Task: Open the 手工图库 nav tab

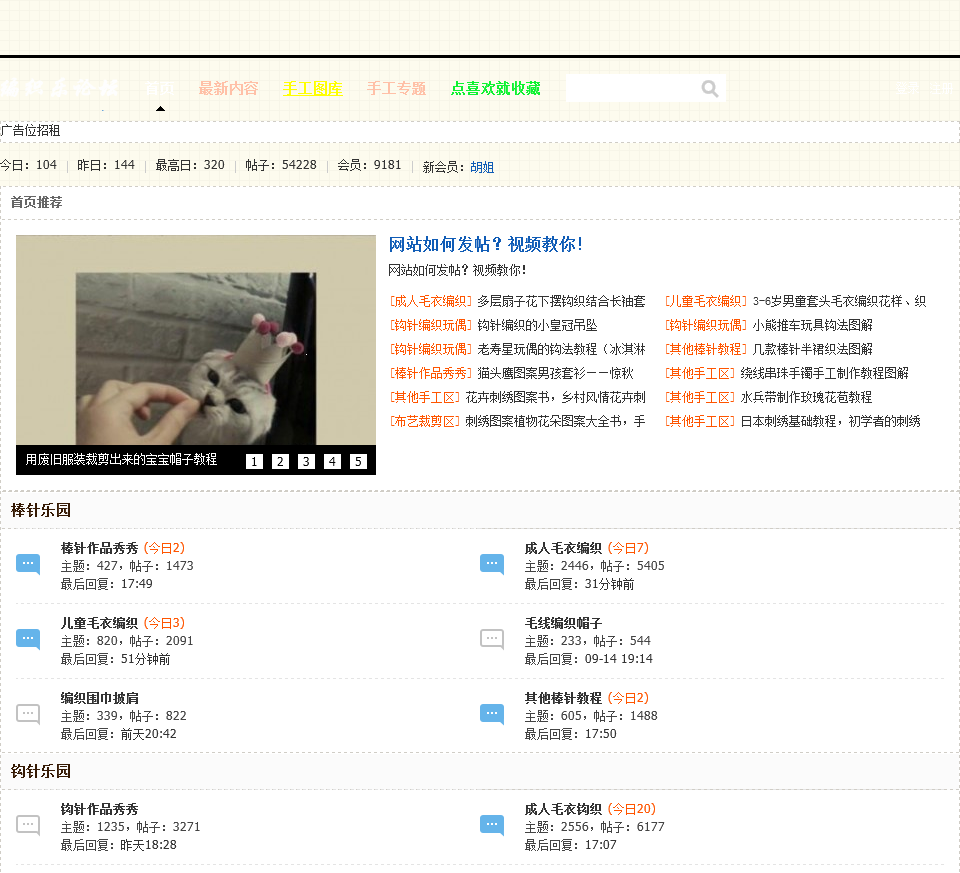Action: tap(312, 89)
